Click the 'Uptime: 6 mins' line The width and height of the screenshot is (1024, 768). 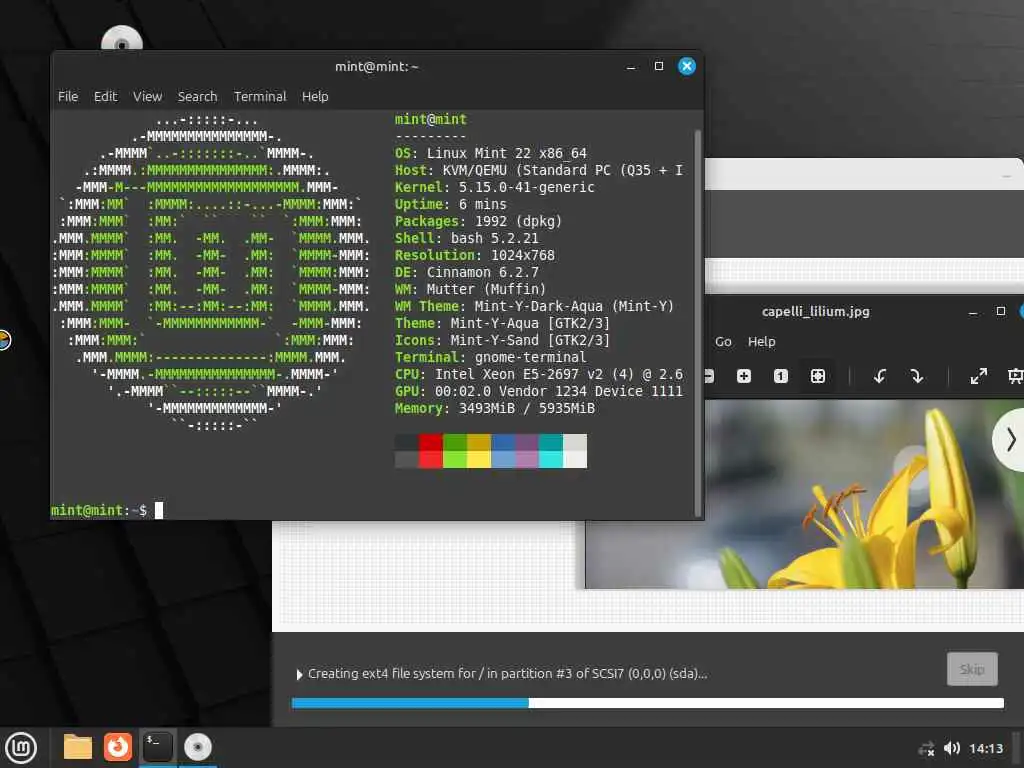tap(451, 204)
